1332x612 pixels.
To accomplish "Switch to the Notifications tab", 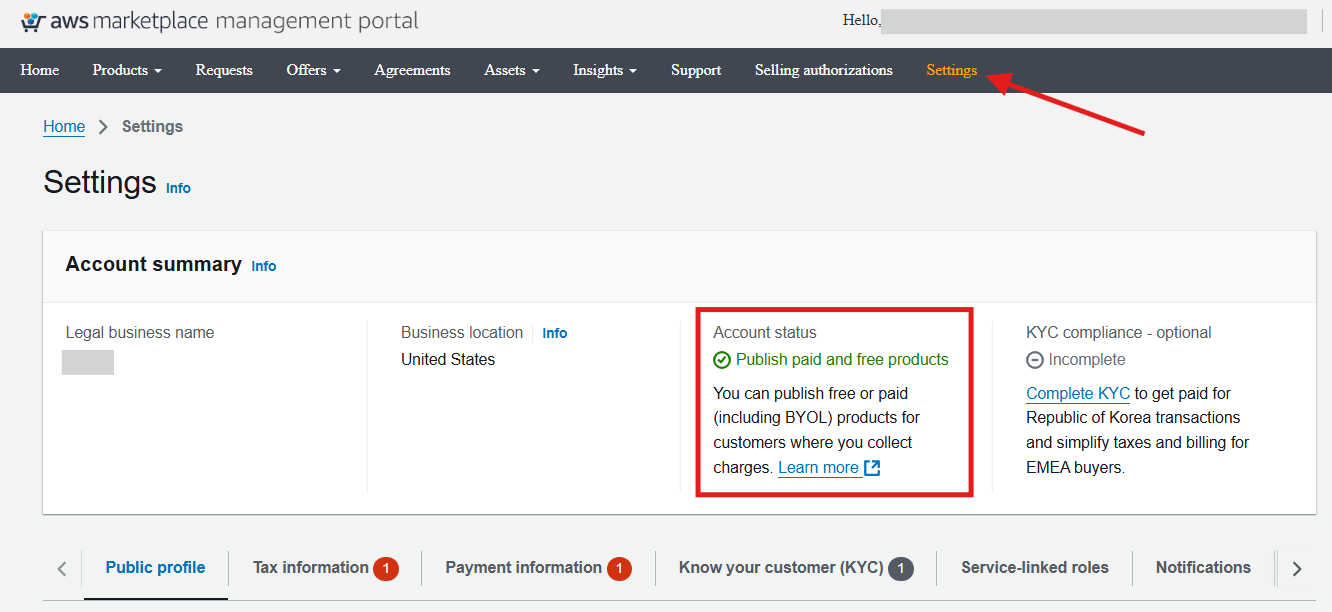I will 1203,568.
